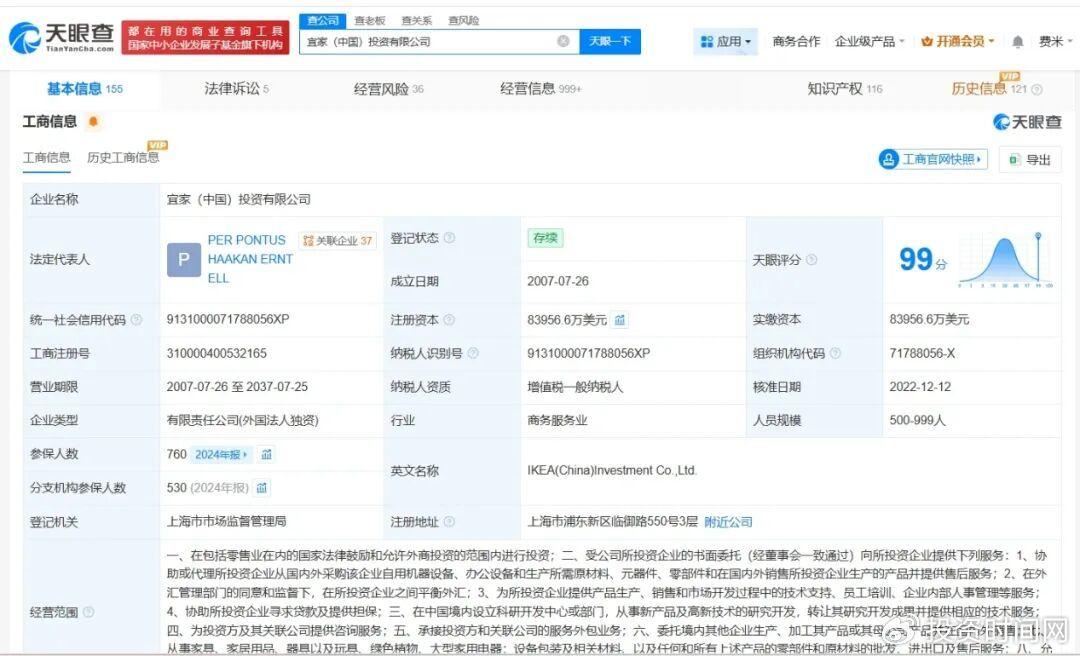Expand the 企业级产品 dropdown
The height and width of the screenshot is (656, 1080).
[869, 42]
